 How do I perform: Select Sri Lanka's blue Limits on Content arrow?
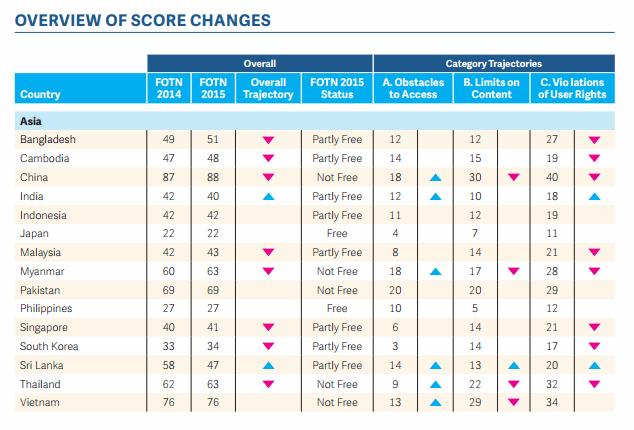coord(514,367)
